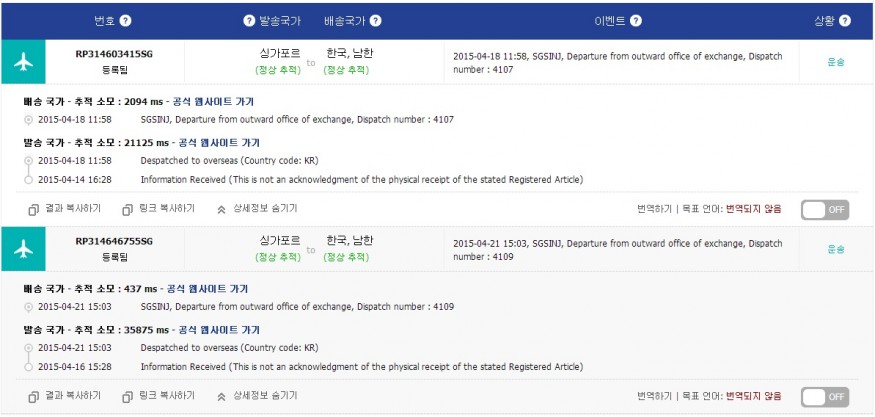Toggle translation OFF switch for second package
Image resolution: width=875 pixels, height=417 pixels.
[x=825, y=397]
